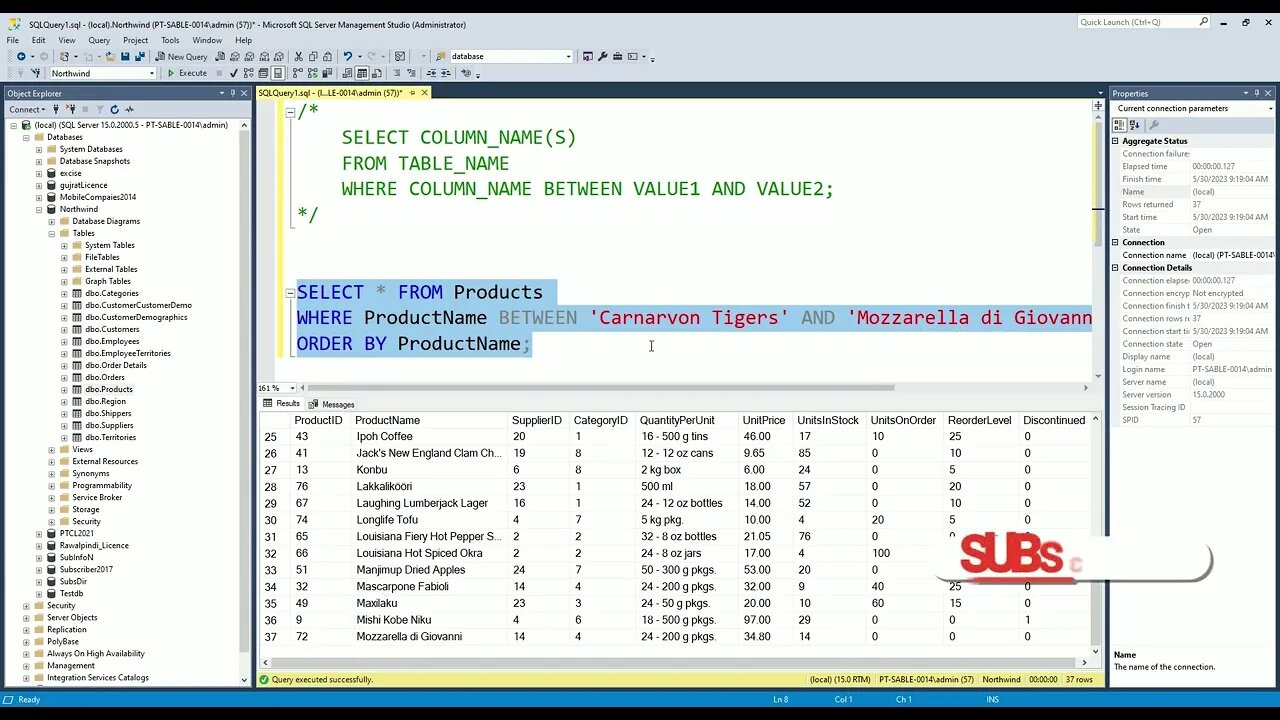Select Server Objects folder

72,617
